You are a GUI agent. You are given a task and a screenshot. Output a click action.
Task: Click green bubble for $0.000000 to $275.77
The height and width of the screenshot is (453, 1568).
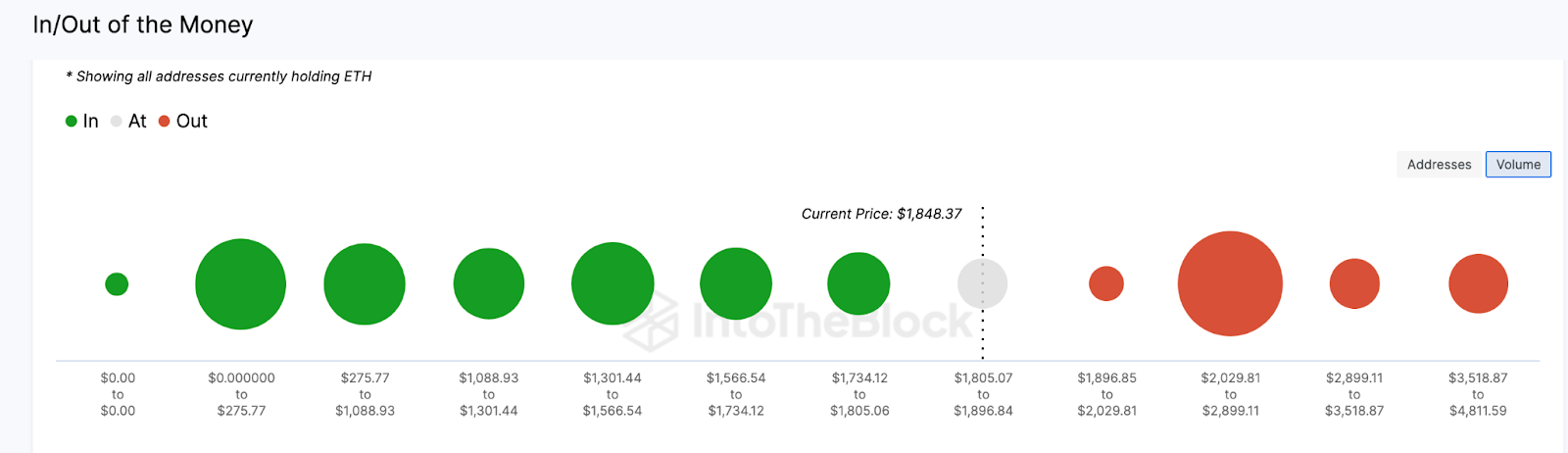[240, 284]
